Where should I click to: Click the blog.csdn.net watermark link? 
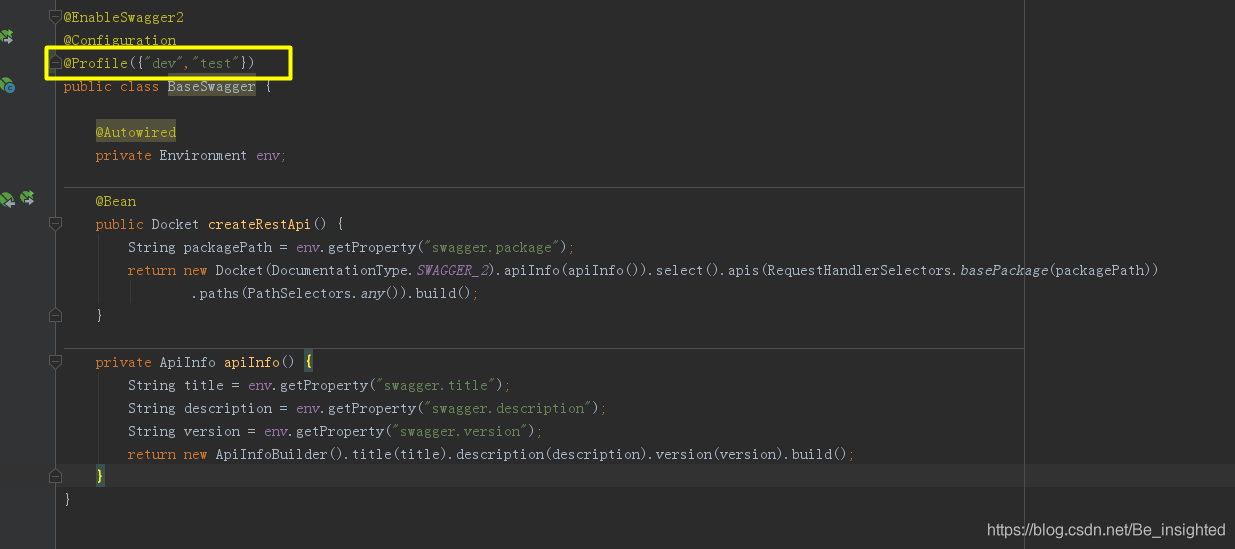click(x=1106, y=529)
